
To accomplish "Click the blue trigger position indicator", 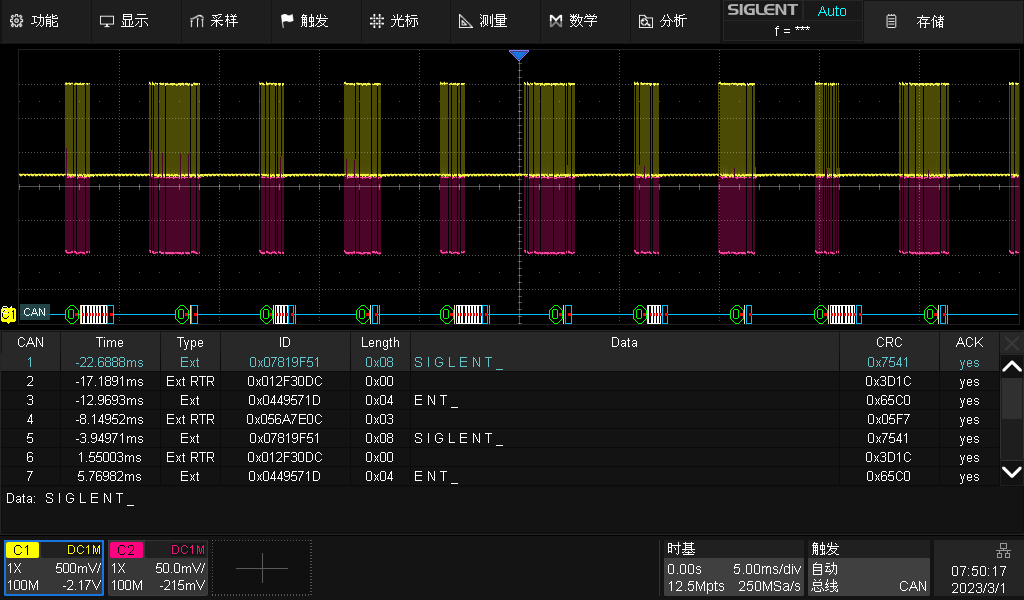I will (518, 55).
